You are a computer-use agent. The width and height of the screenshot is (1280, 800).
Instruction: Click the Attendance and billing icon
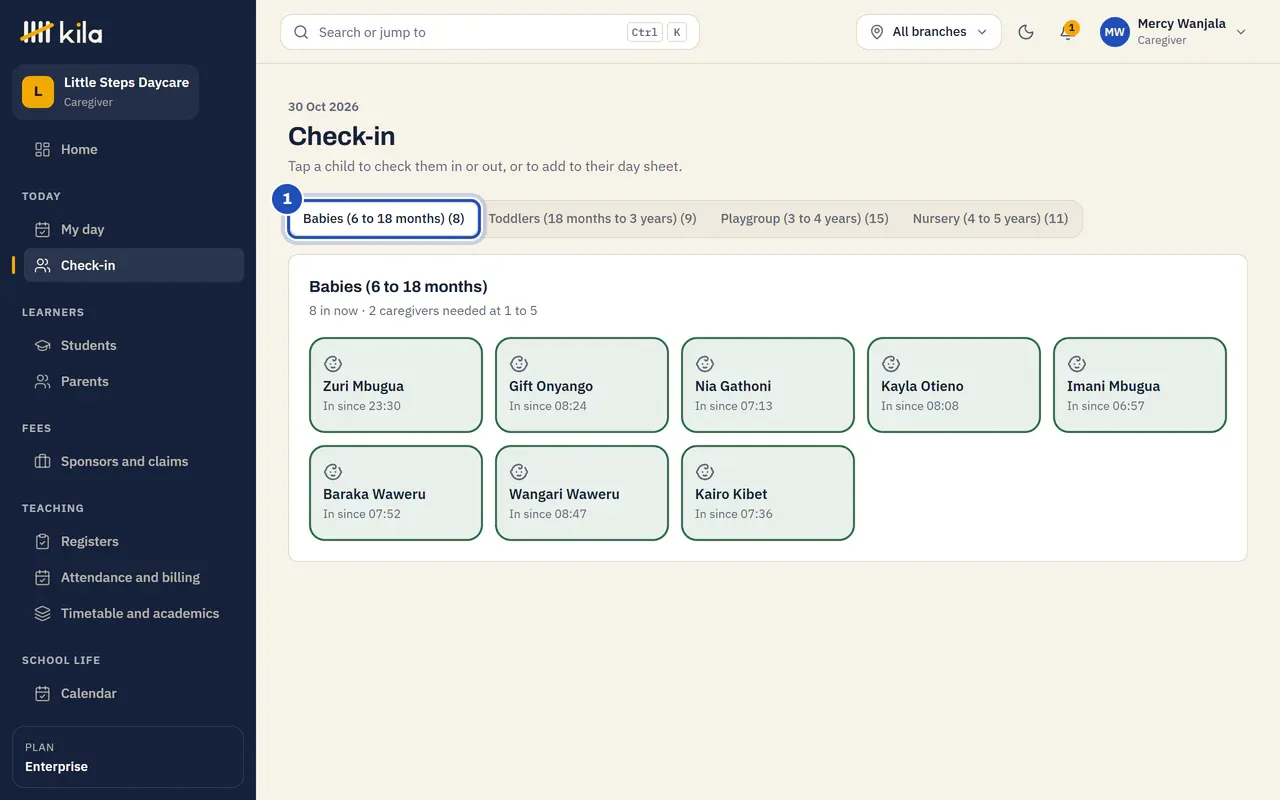point(42,577)
